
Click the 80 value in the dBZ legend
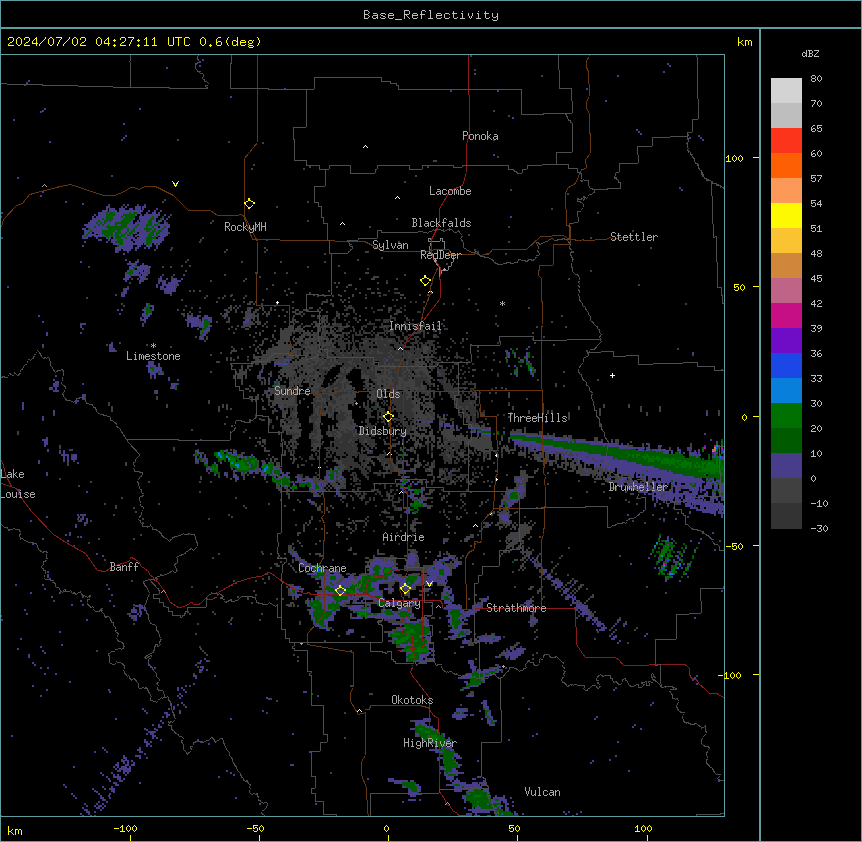[x=816, y=79]
